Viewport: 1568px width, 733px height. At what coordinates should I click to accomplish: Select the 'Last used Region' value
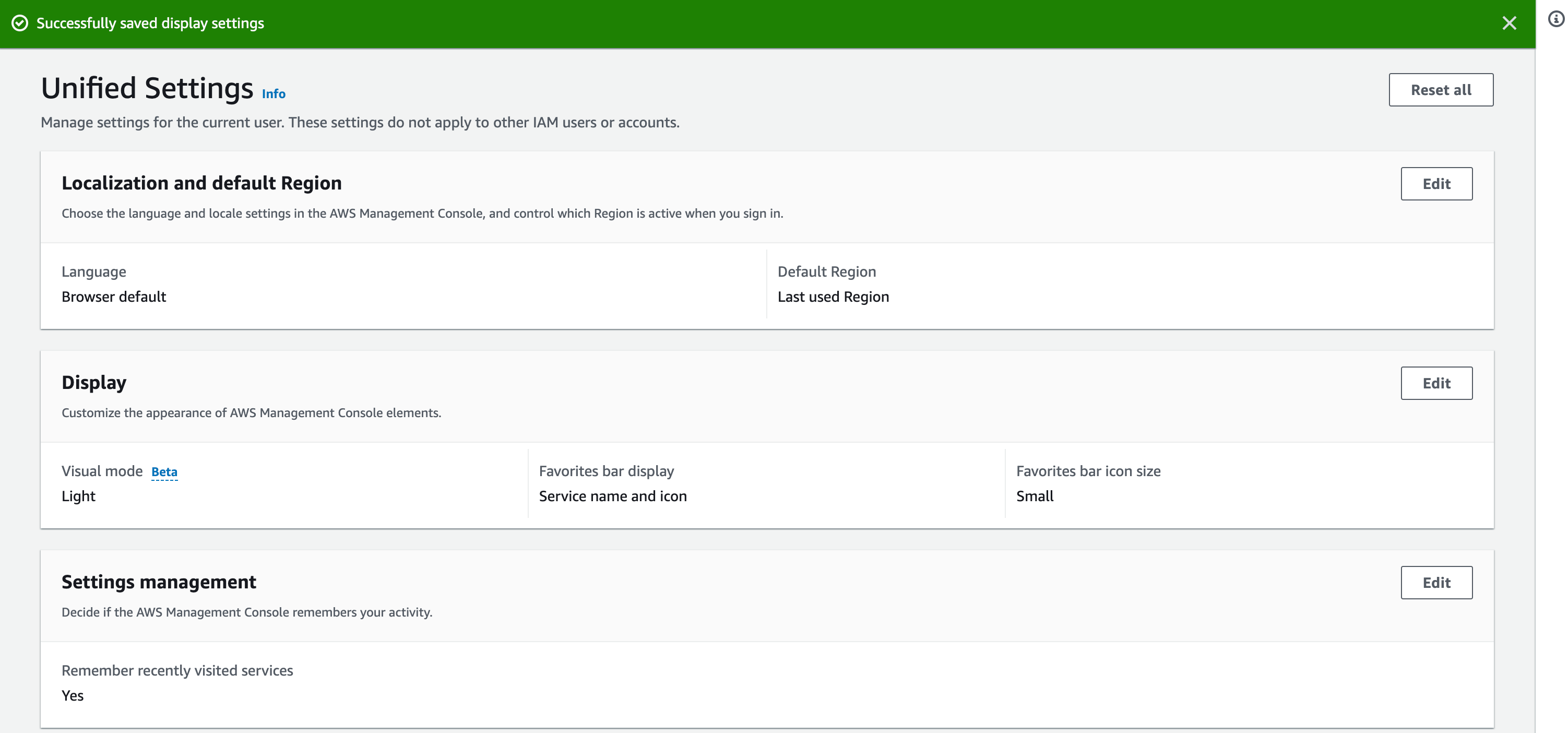833,297
